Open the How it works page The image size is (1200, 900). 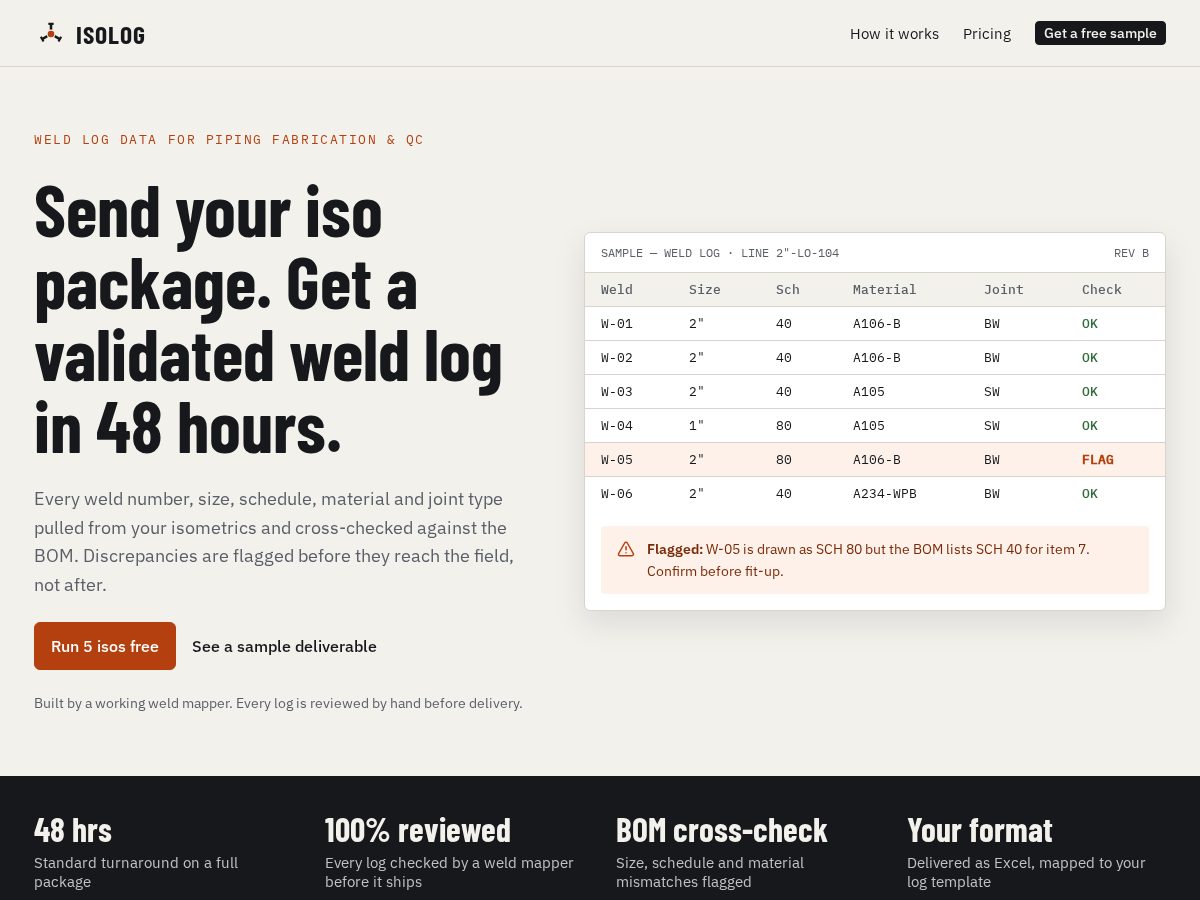pyautogui.click(x=894, y=34)
